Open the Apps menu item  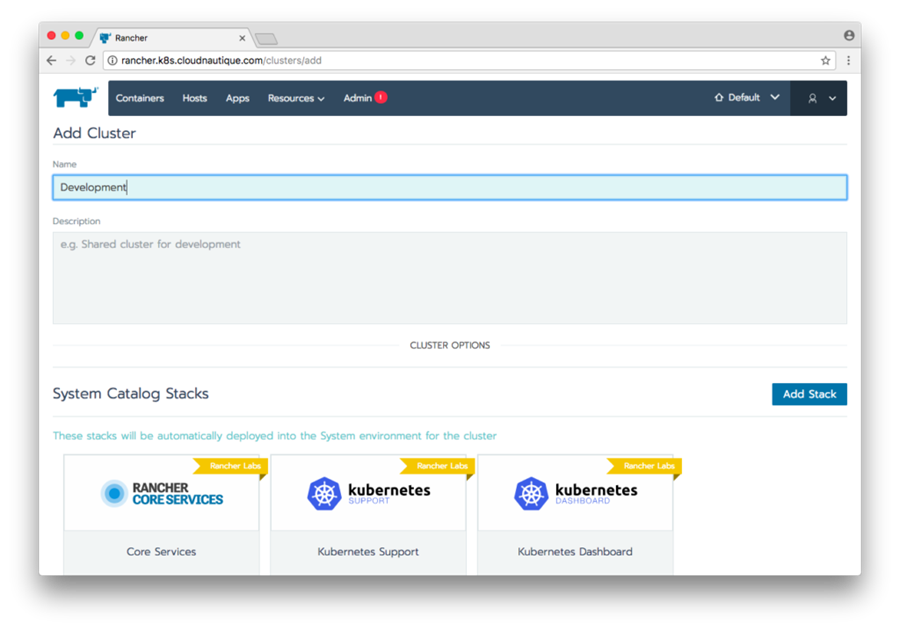(237, 98)
